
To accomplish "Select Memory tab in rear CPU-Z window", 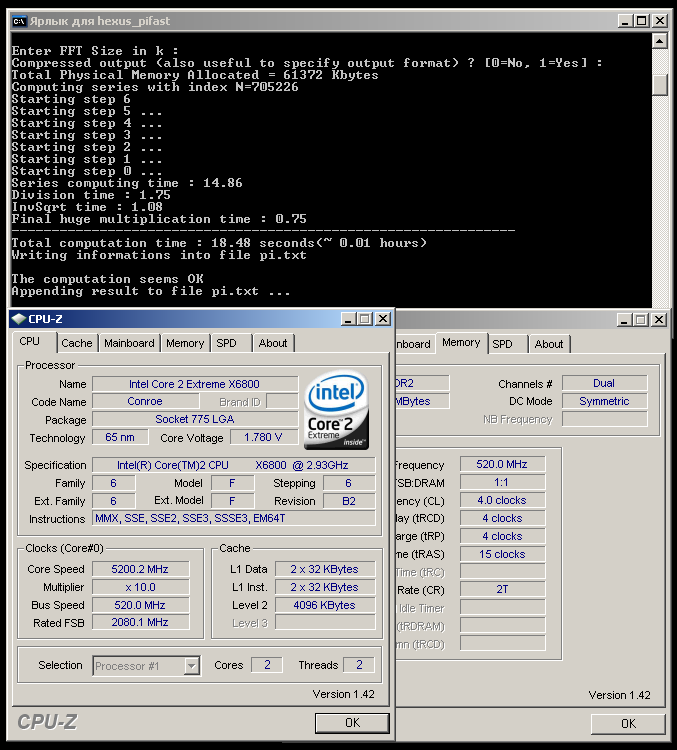I will (461, 343).
